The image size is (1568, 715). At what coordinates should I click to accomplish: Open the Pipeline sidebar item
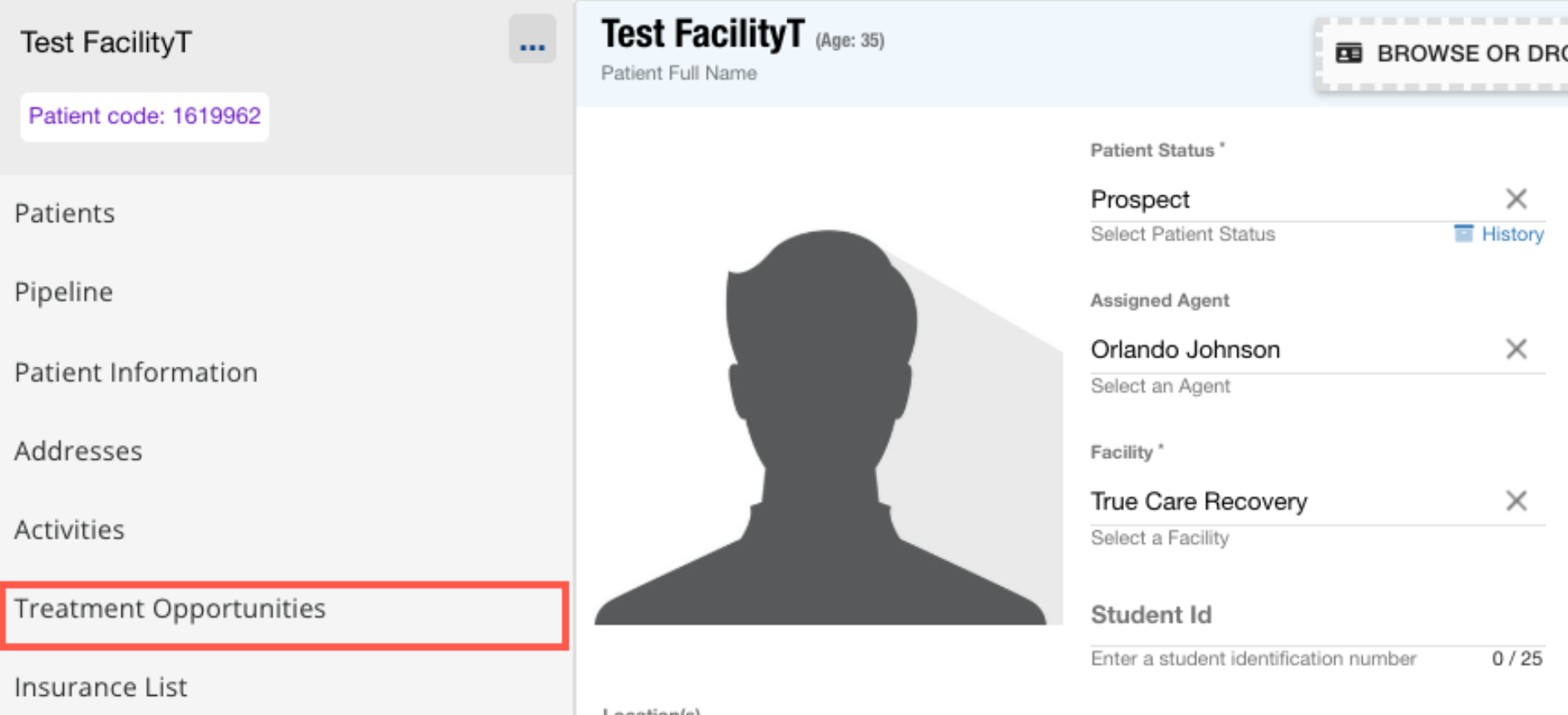coord(64,293)
